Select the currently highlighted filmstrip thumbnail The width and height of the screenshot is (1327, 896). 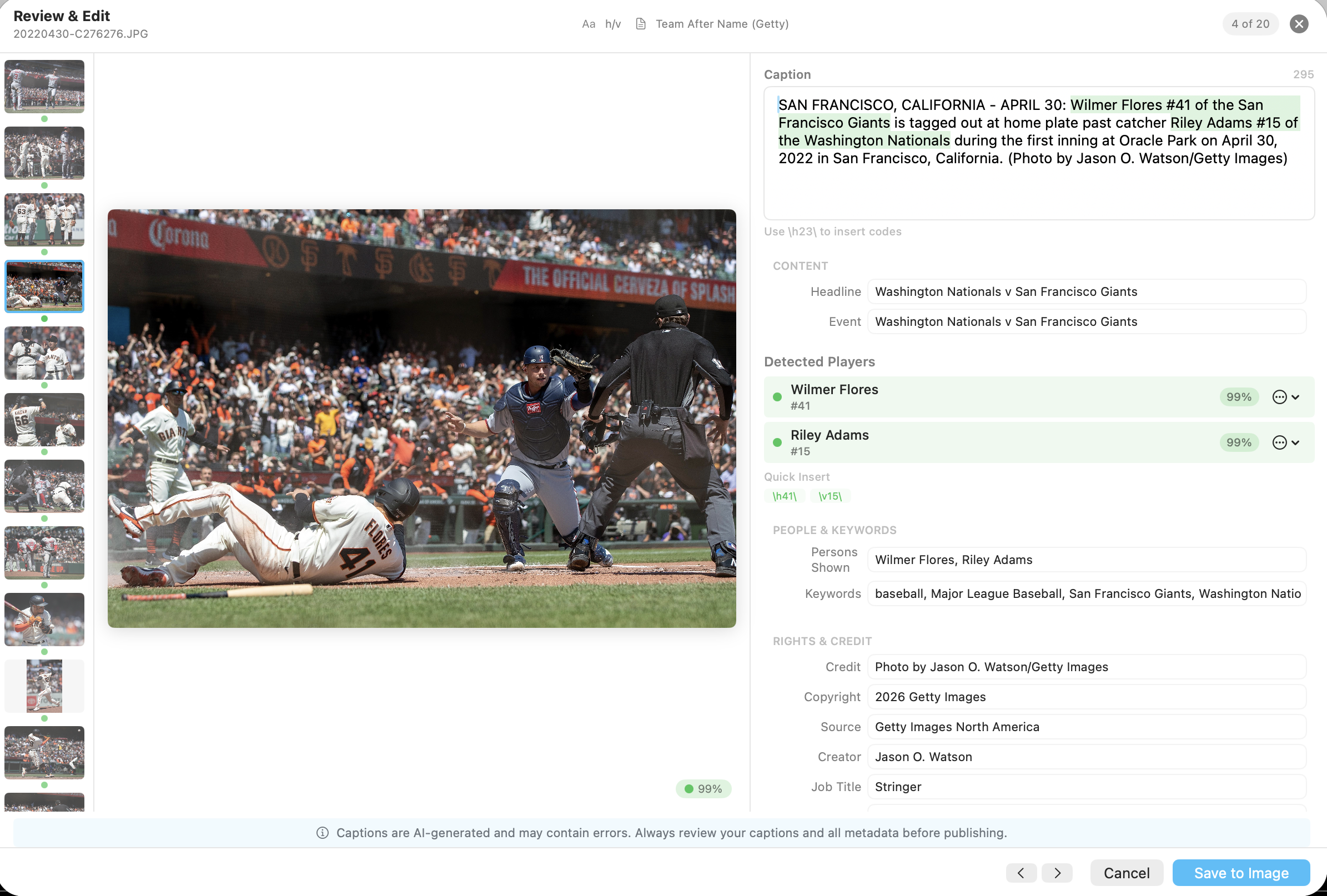[44, 286]
